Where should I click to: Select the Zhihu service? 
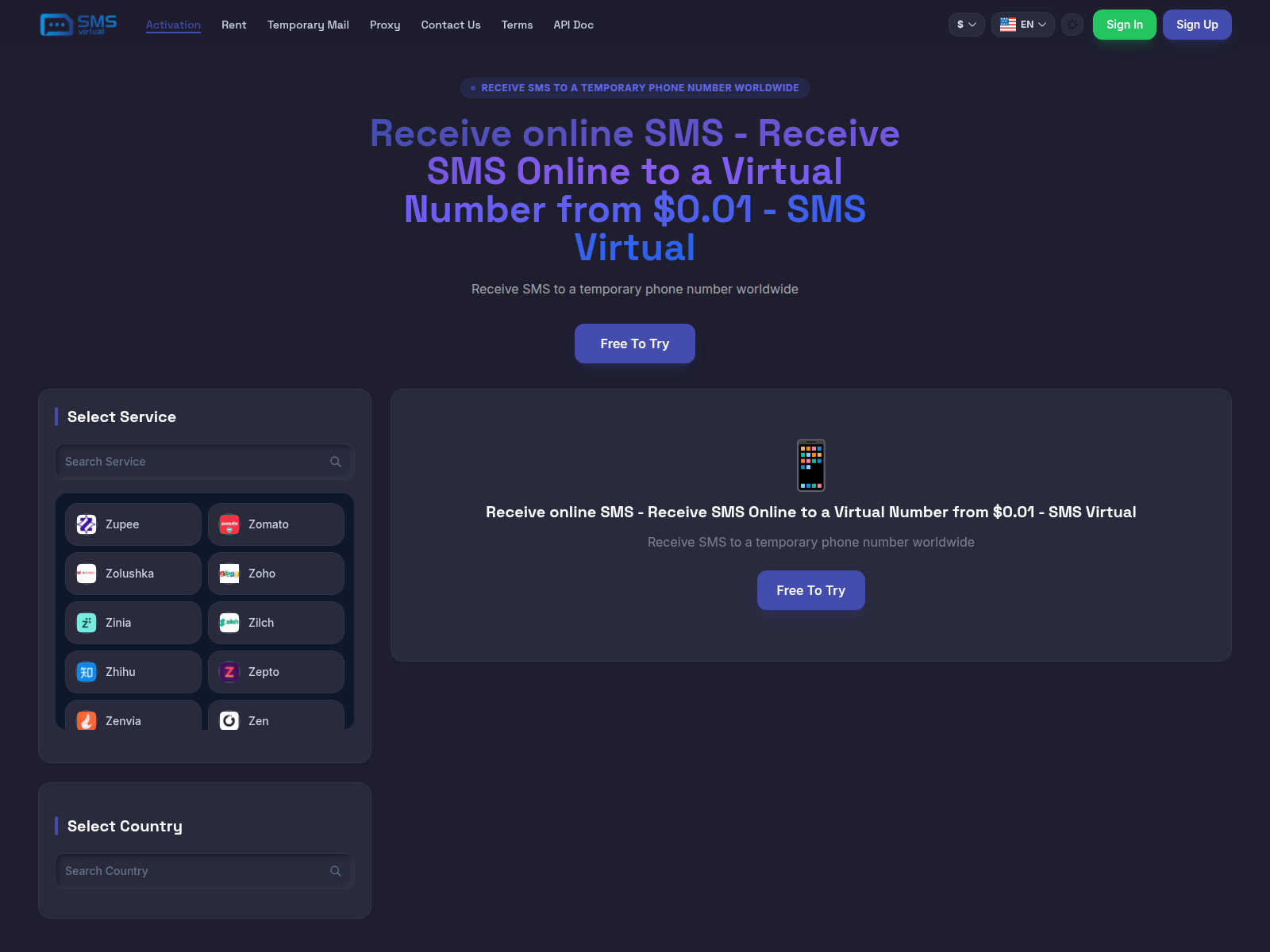[x=133, y=672]
